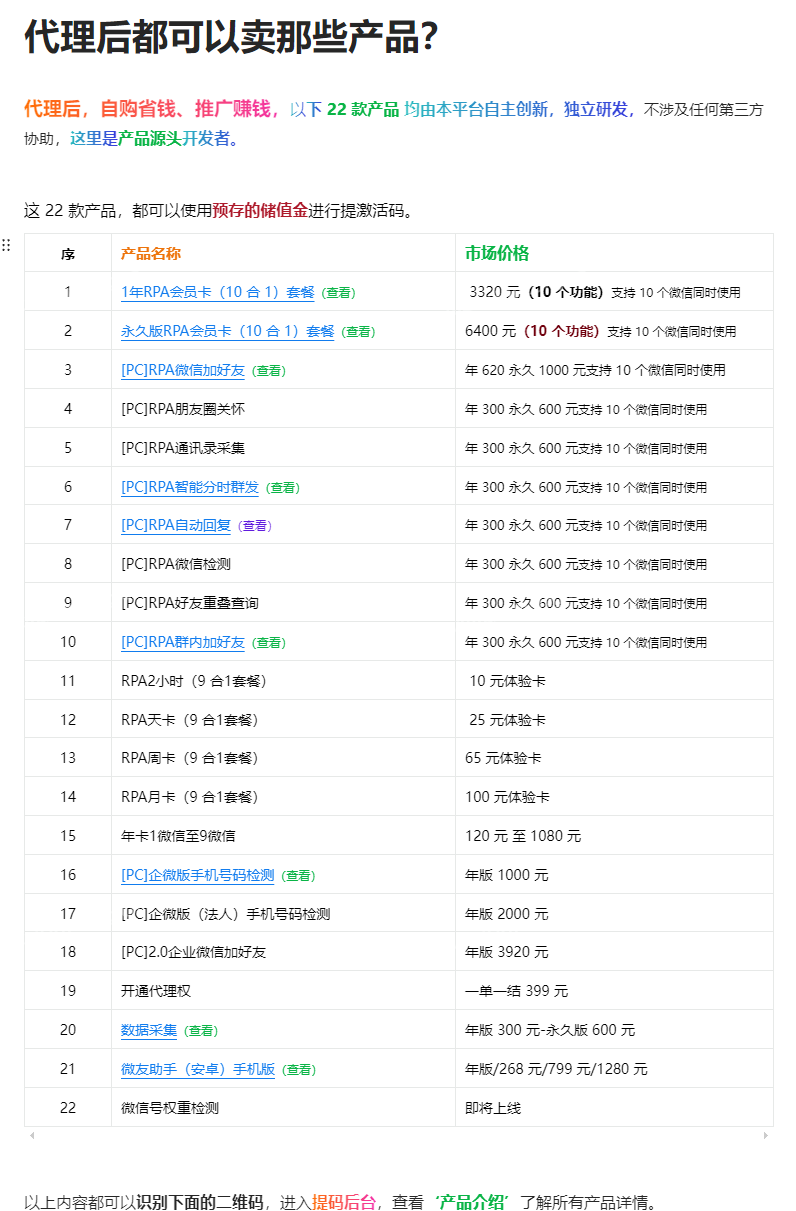Open the [PC]RPA智能分时群发 link

(190, 487)
